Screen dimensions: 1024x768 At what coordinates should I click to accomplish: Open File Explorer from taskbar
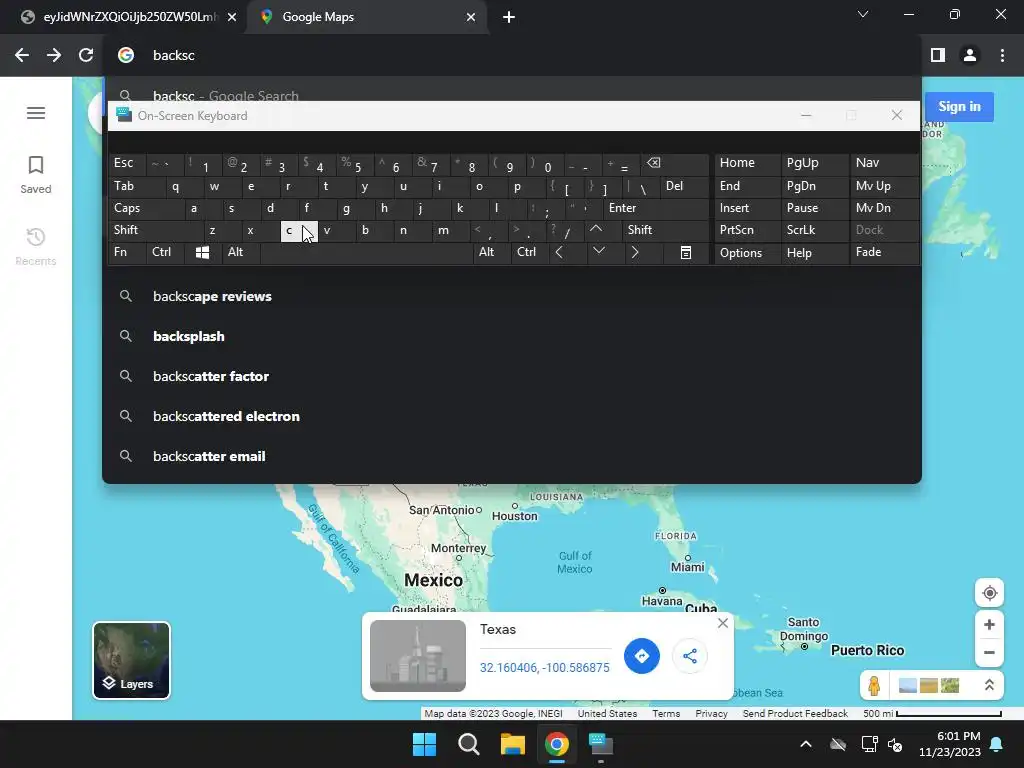(513, 744)
